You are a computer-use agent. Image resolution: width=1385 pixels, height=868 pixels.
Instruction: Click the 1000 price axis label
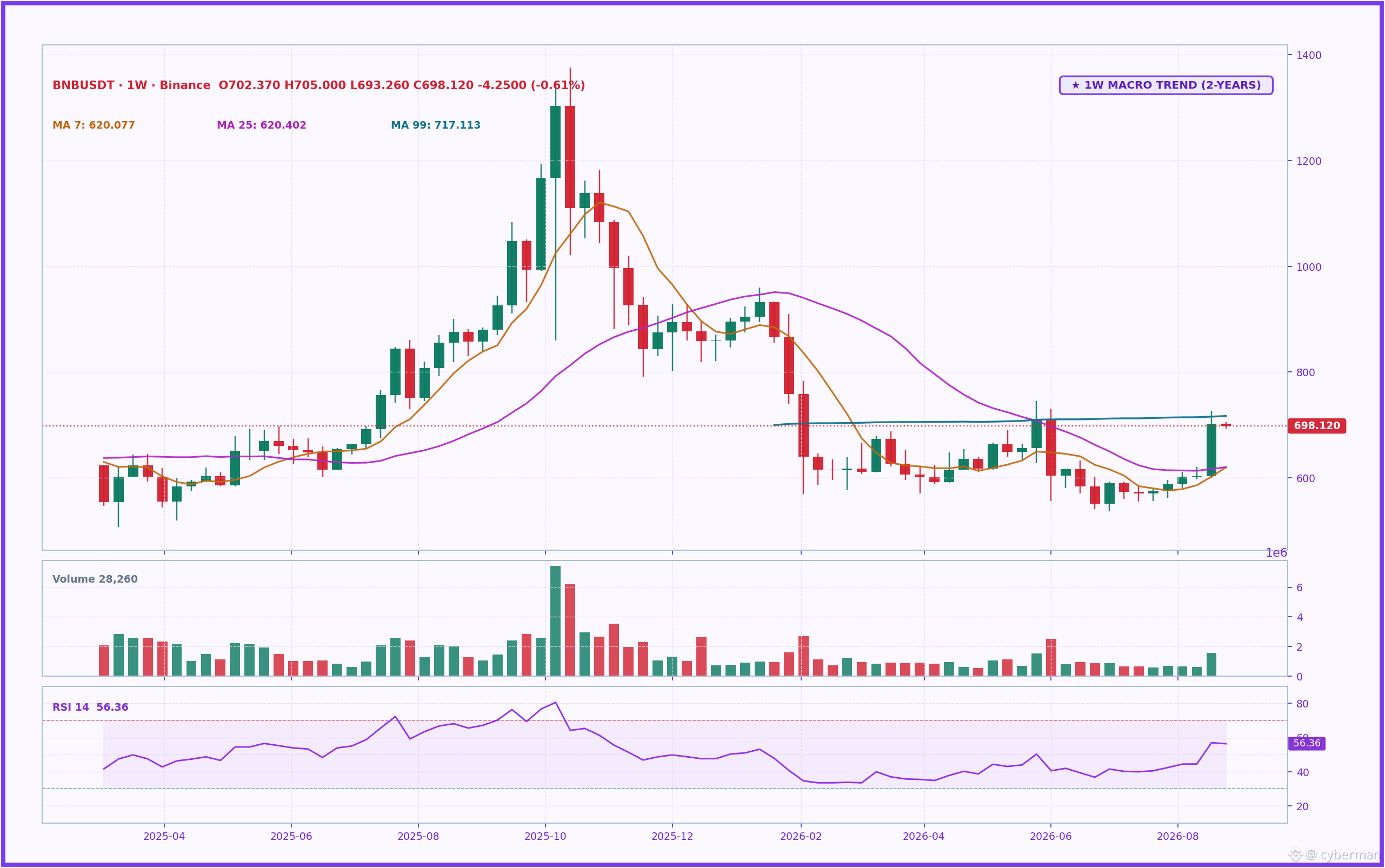click(1309, 267)
